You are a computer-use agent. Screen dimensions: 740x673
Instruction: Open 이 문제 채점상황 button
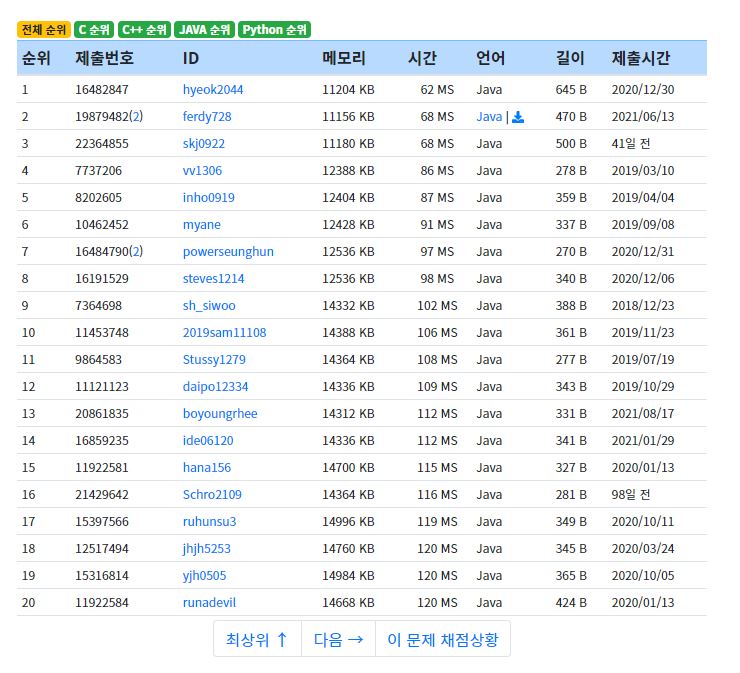coord(443,639)
